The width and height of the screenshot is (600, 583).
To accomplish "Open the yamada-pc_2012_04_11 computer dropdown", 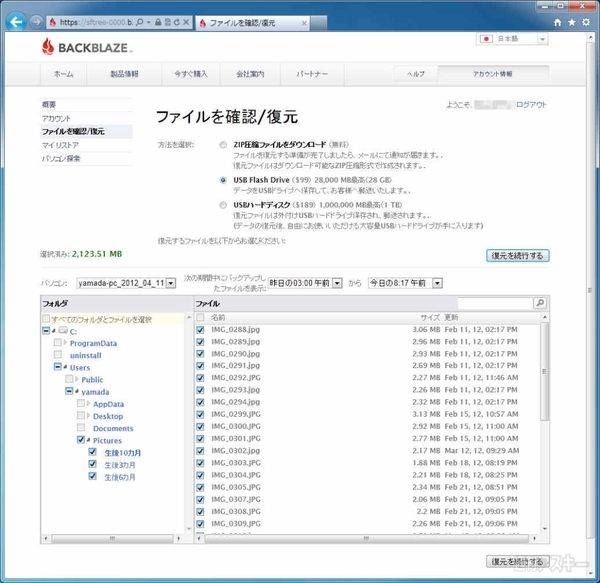I will pyautogui.click(x=126, y=283).
